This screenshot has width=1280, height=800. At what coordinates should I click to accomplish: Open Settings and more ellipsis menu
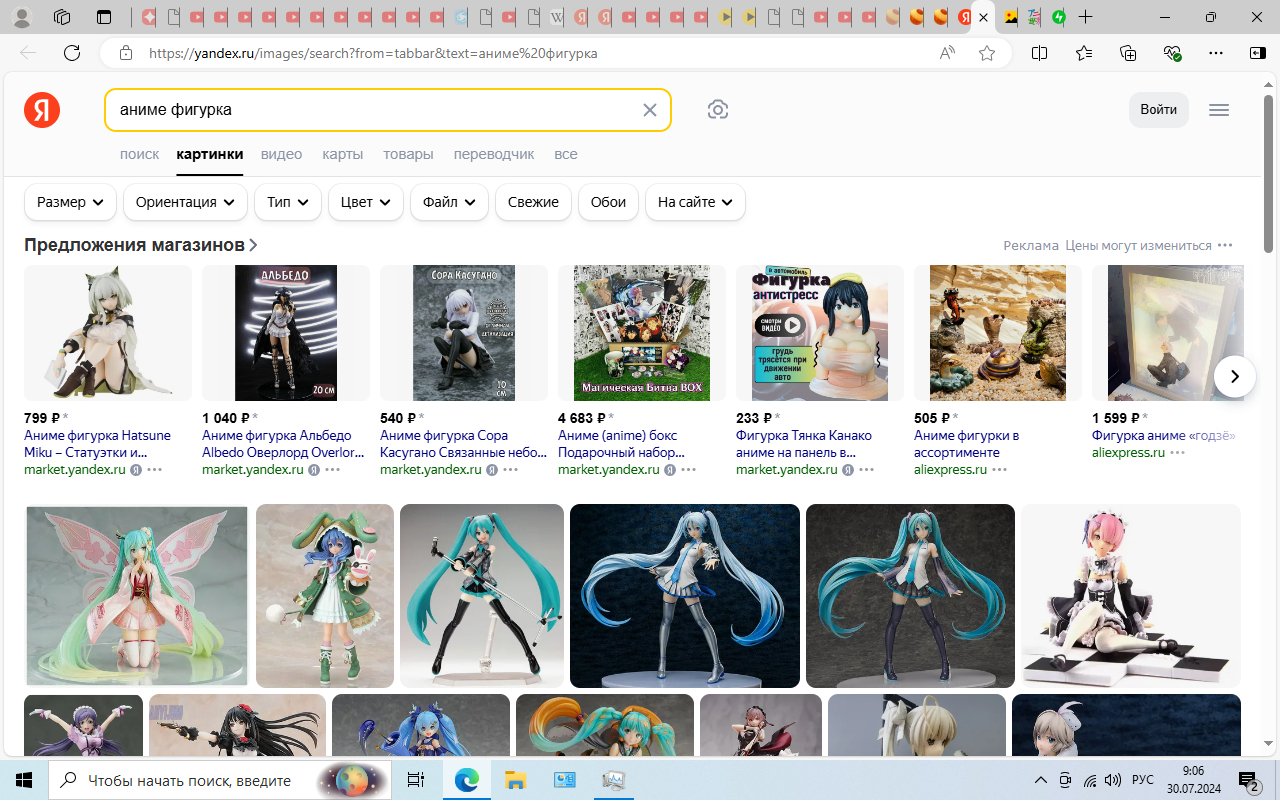(x=1216, y=53)
